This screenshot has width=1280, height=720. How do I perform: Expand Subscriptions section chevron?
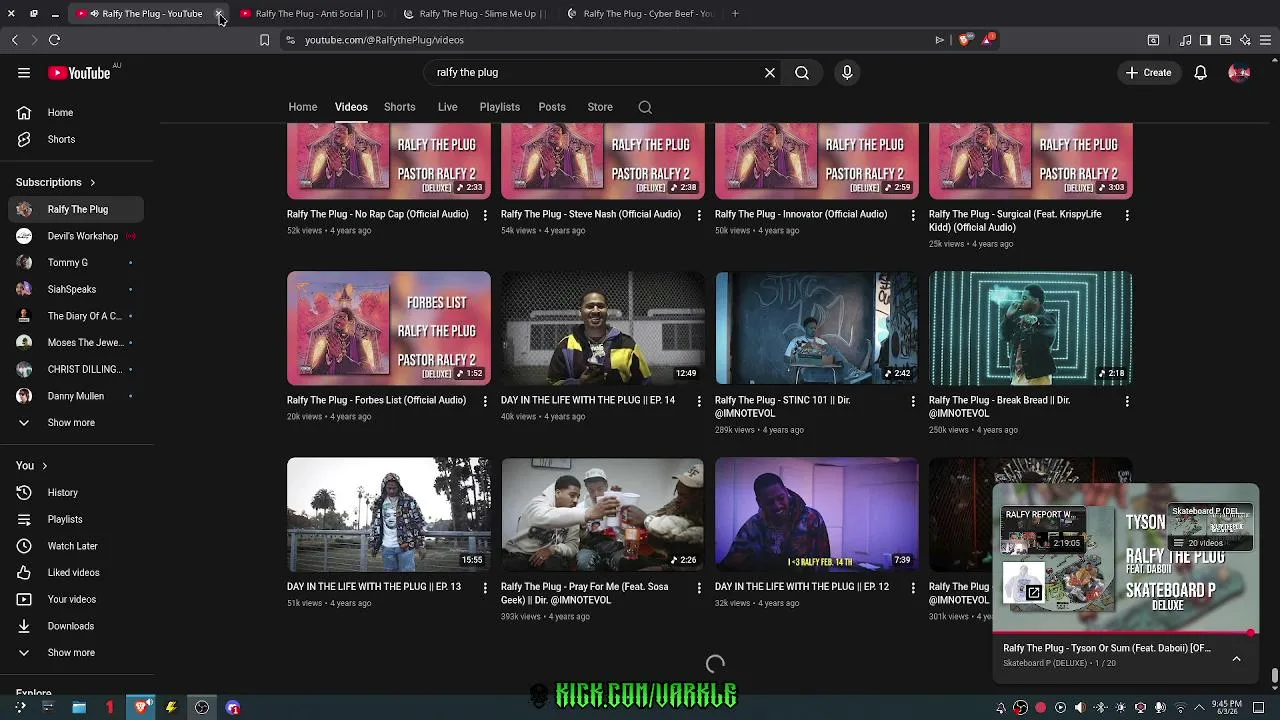pos(92,183)
